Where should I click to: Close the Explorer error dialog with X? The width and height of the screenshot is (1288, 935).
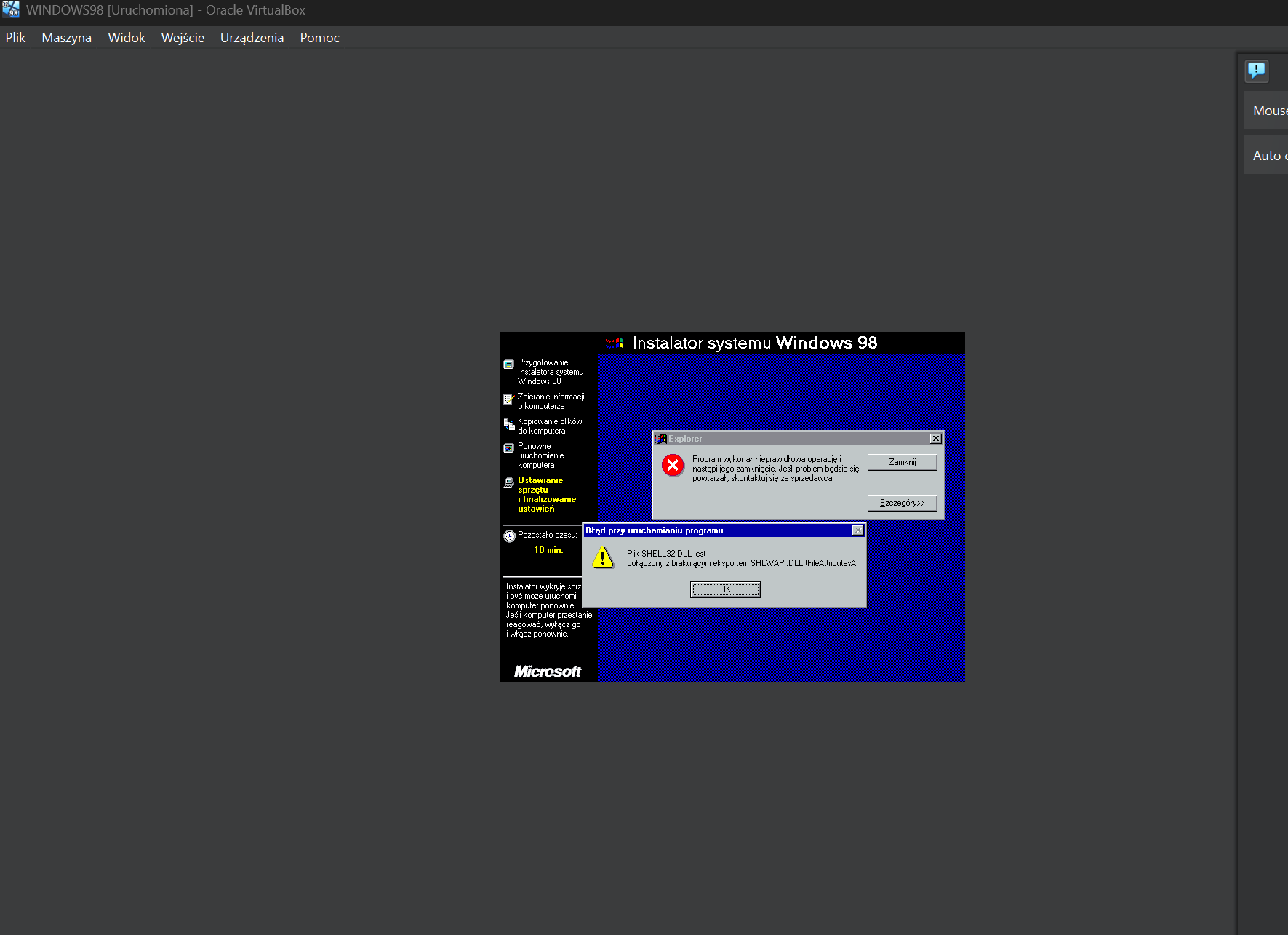pyautogui.click(x=935, y=439)
